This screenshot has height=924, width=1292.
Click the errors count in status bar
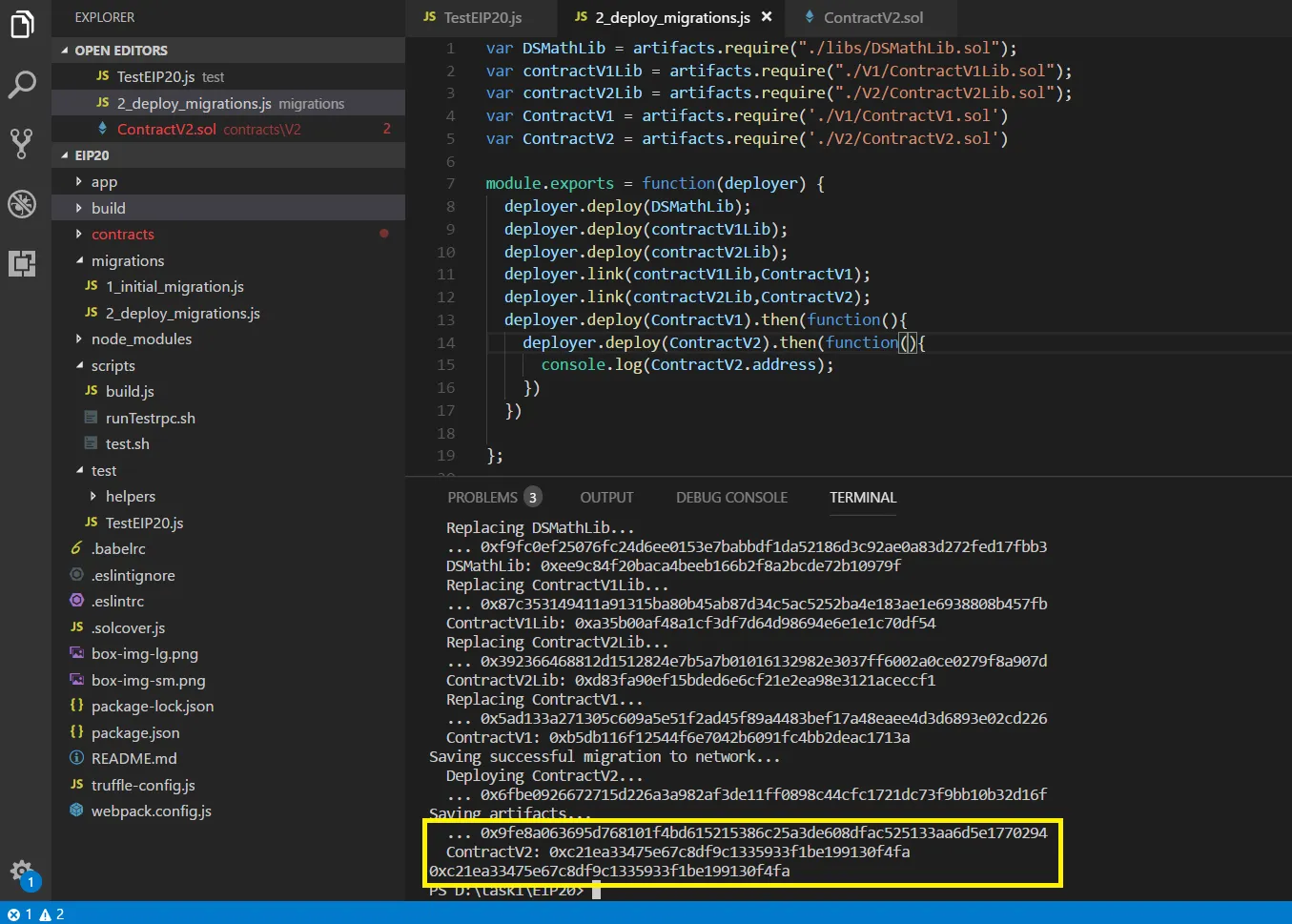tap(20, 914)
